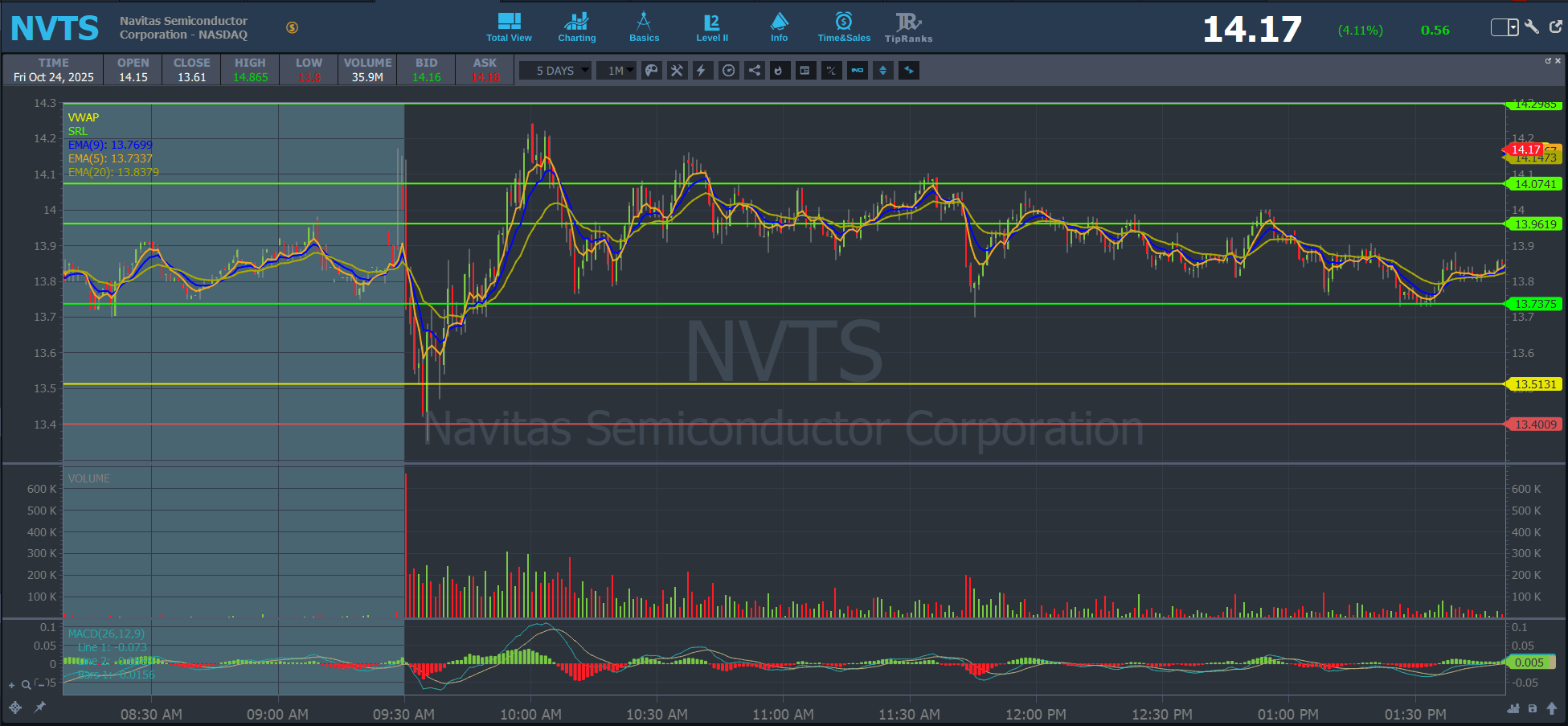The height and width of the screenshot is (726, 1568).
Task: Click the large 14.17 last price
Action: pyautogui.click(x=1252, y=30)
